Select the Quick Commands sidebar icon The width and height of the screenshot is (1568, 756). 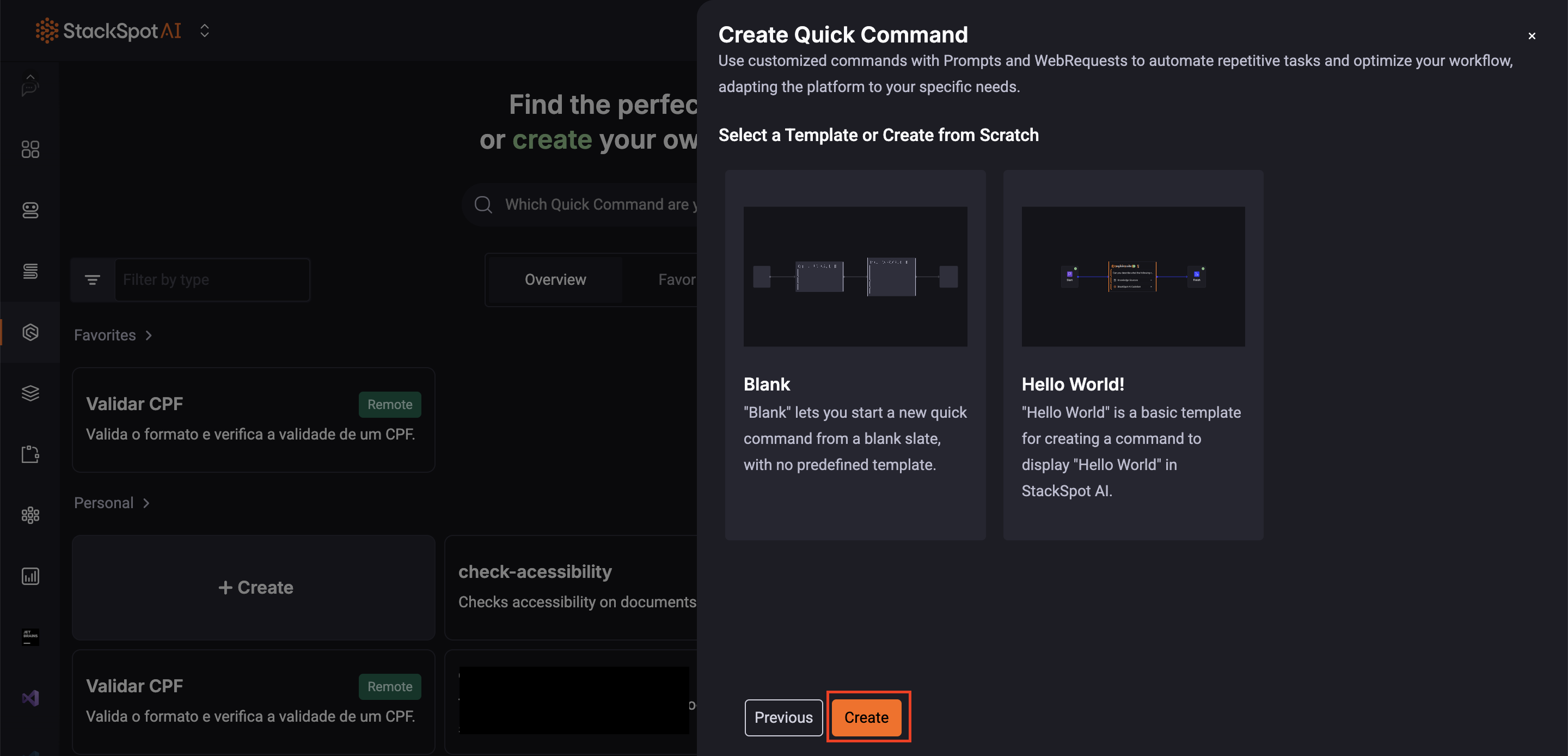(30, 332)
